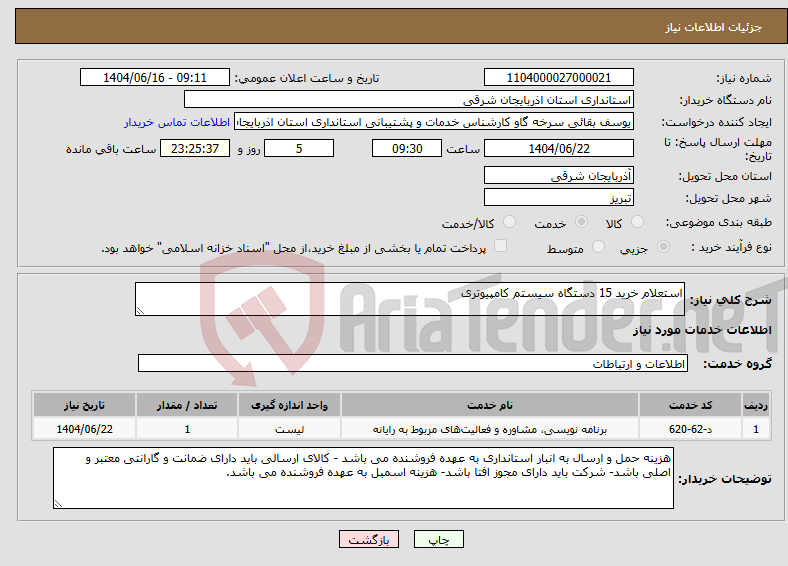788x566 pixels.
Task: Select the جزیی purchase type radio
Action: click(663, 247)
